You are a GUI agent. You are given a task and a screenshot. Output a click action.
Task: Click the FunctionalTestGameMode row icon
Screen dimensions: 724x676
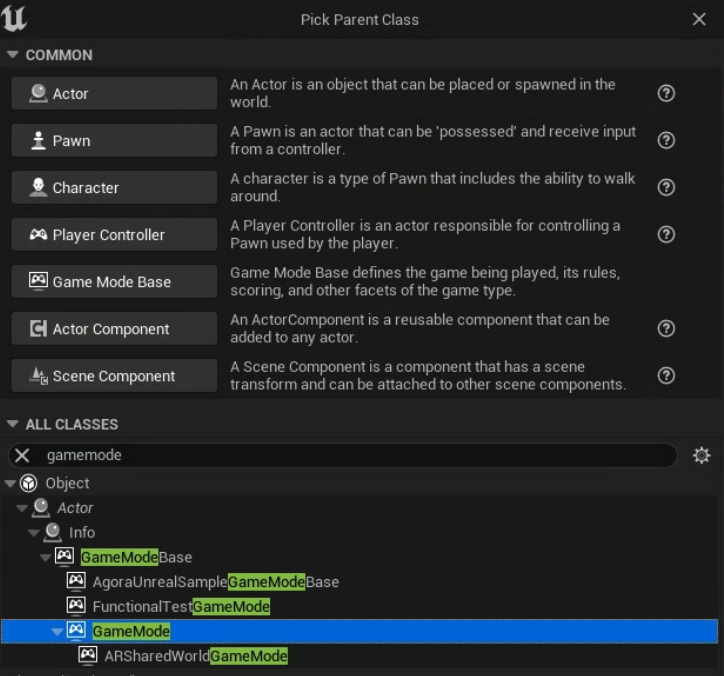[76, 605]
